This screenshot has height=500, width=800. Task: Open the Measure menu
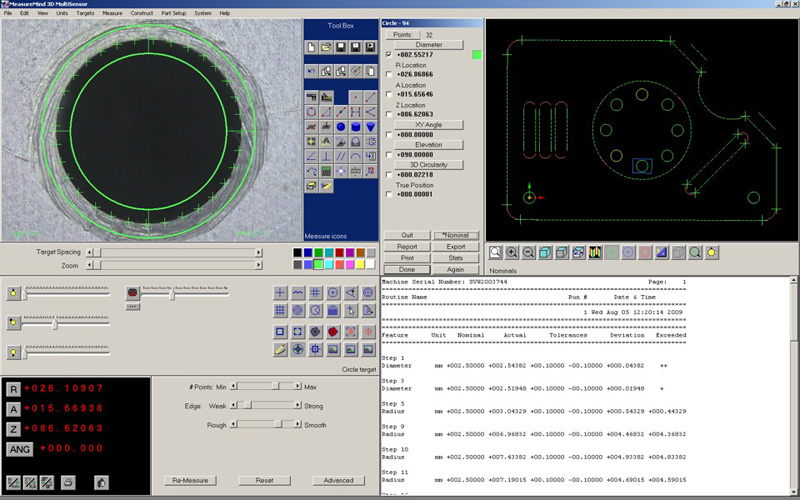click(x=112, y=13)
